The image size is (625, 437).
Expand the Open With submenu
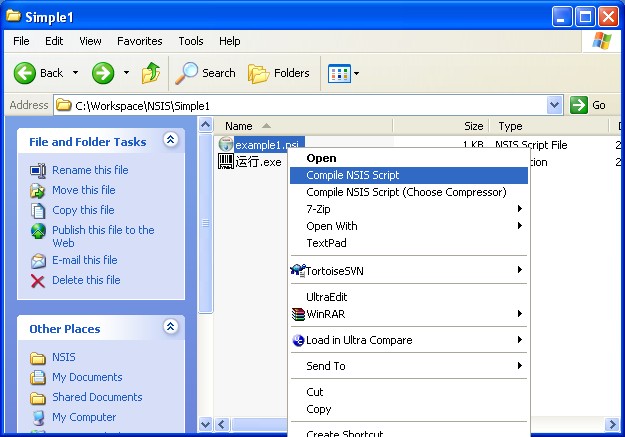point(409,226)
